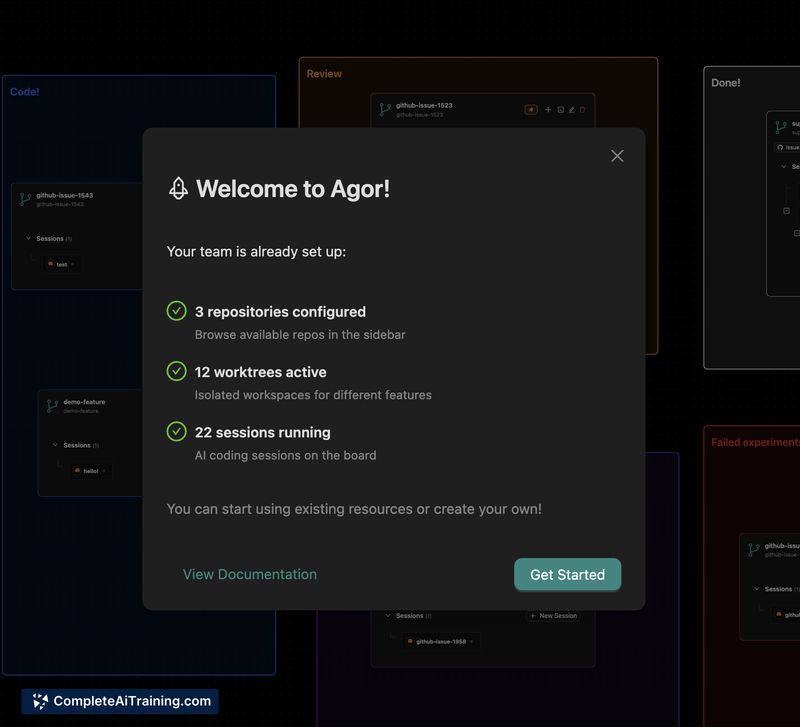Collapse Sessions under demo-feature
Image resolution: width=800 pixels, height=727 pixels.
(x=55, y=445)
